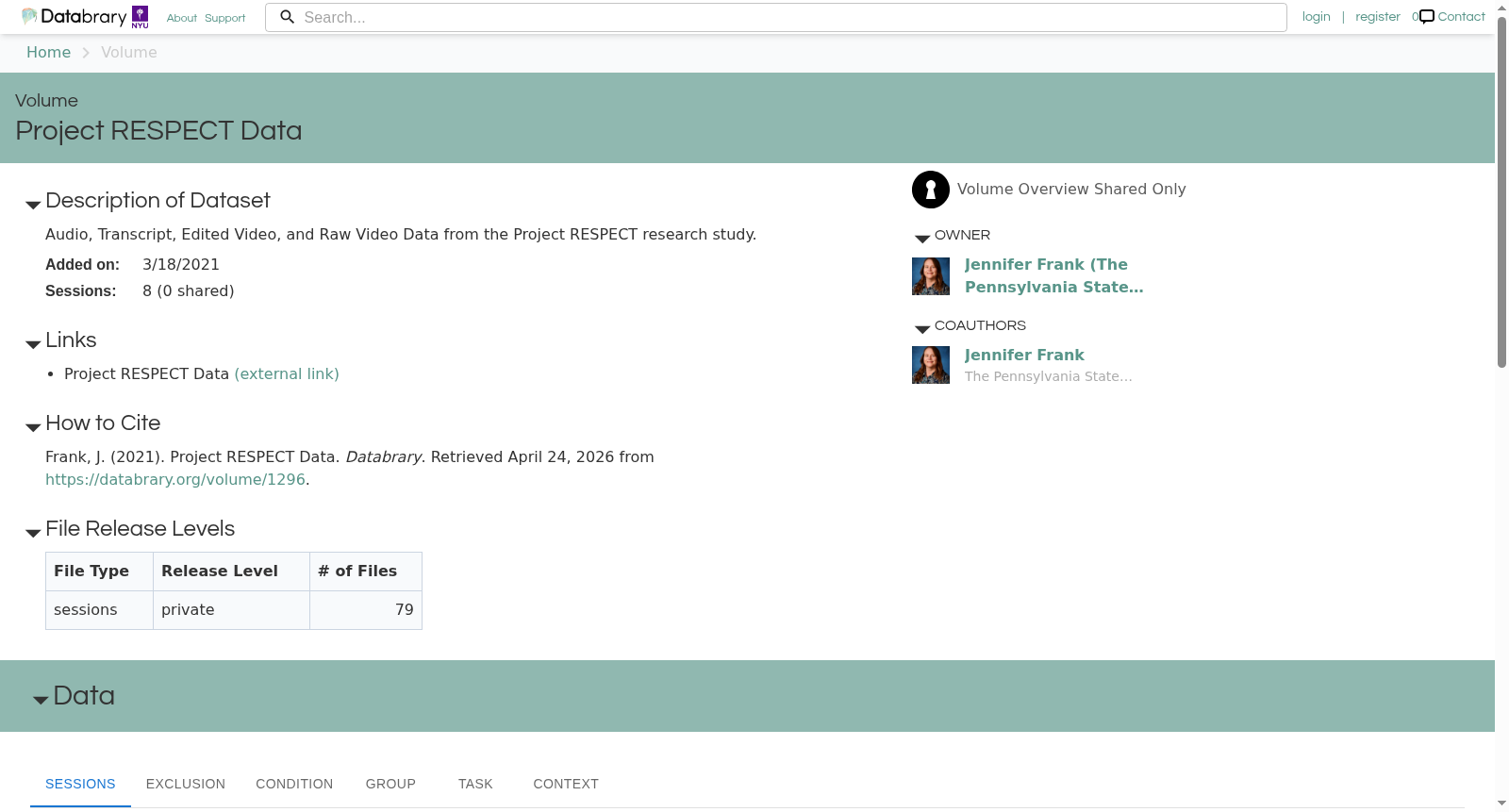Click the '79' files count cell
1509x812 pixels.
coord(366,610)
